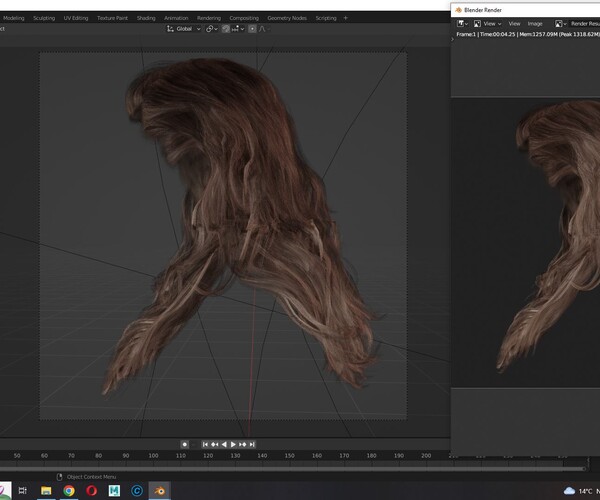Click the snap increment icon
The height and width of the screenshot is (500, 600).
coord(235,29)
